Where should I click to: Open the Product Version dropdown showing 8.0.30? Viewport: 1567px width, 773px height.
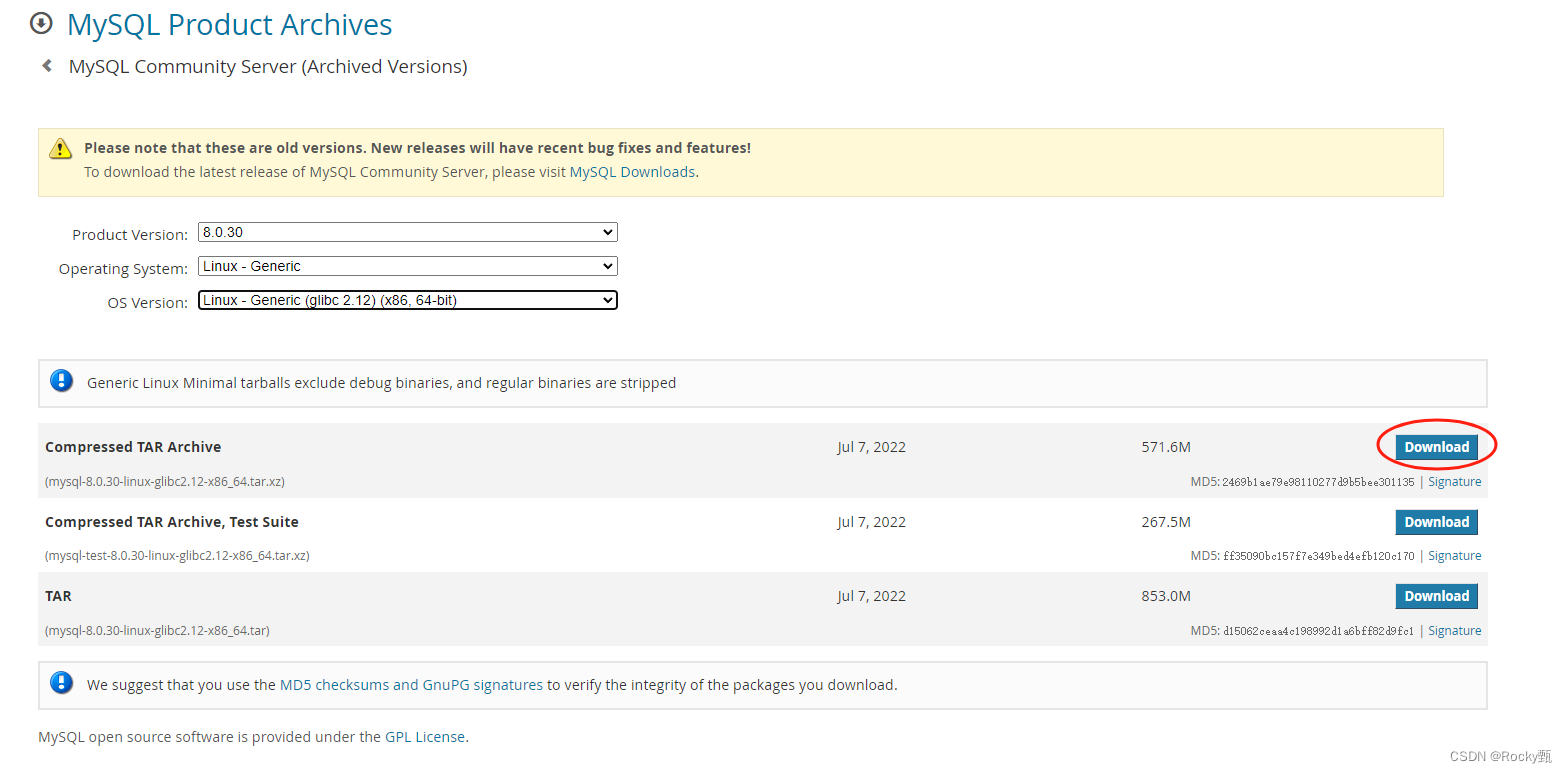coord(408,232)
